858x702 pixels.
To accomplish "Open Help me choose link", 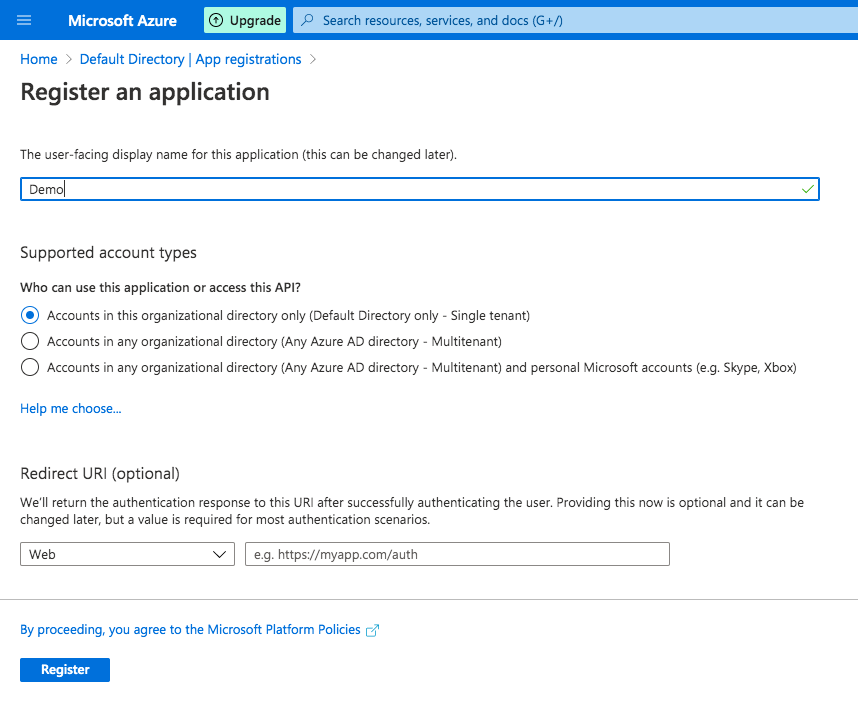I will [x=71, y=409].
